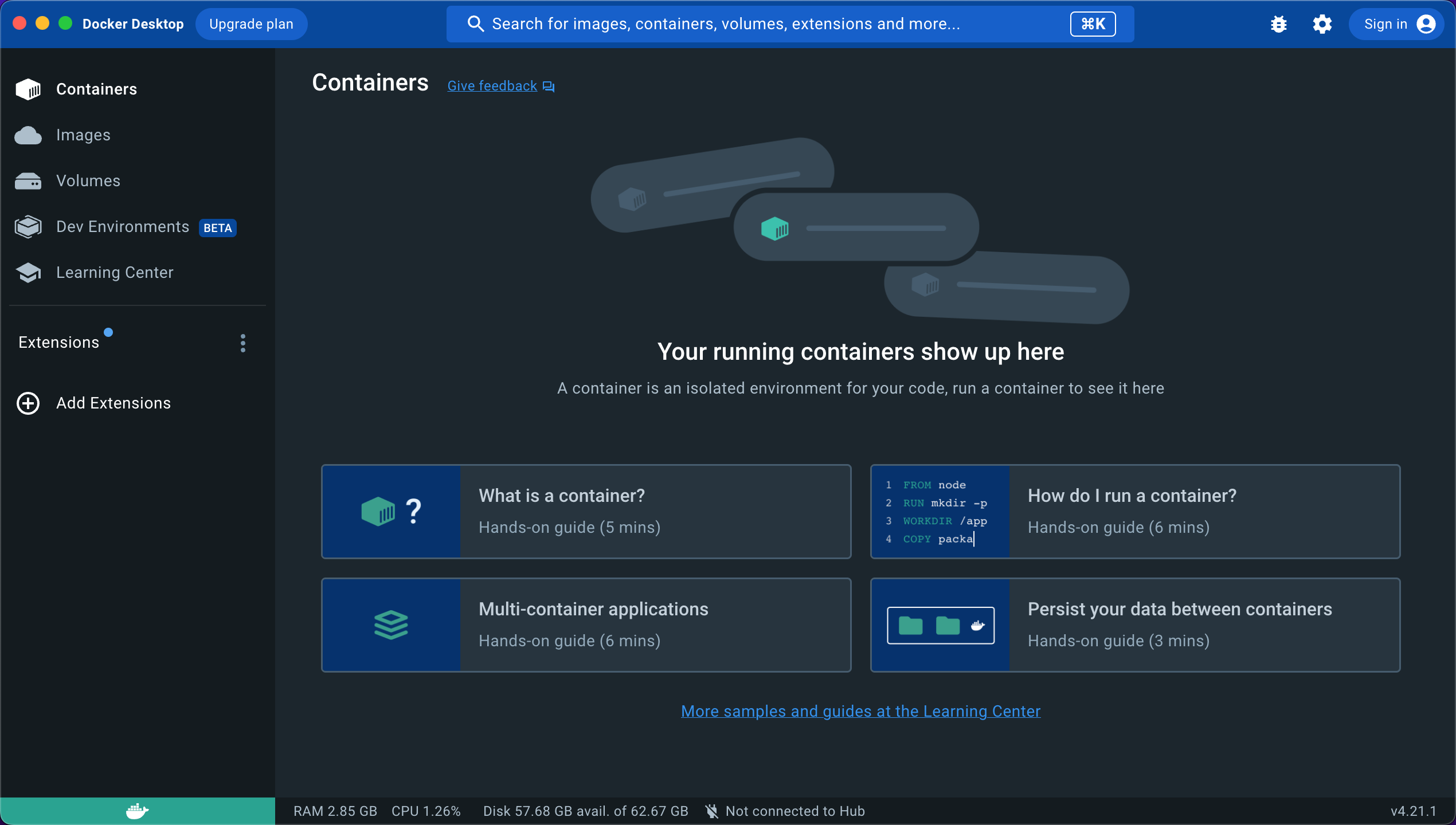
Task: Click the Learning Center graduation cap icon
Action: point(28,273)
